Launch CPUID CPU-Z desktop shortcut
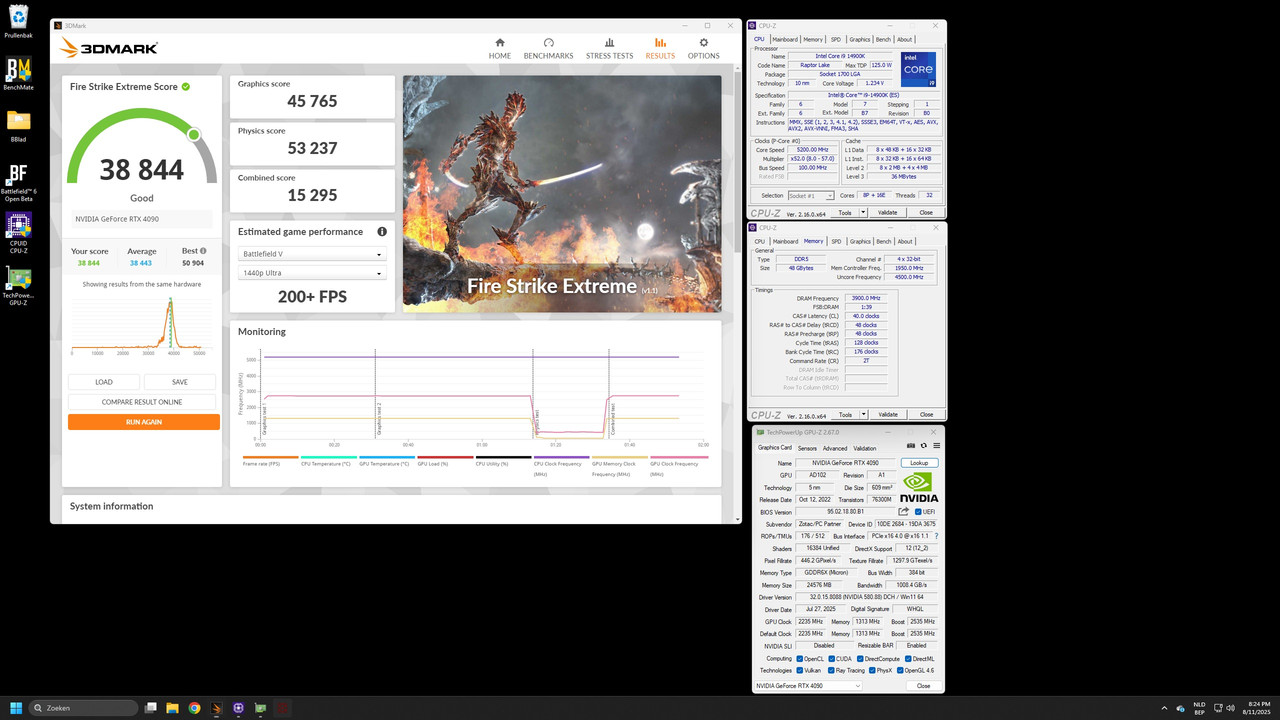The image size is (1280, 720). point(18,232)
